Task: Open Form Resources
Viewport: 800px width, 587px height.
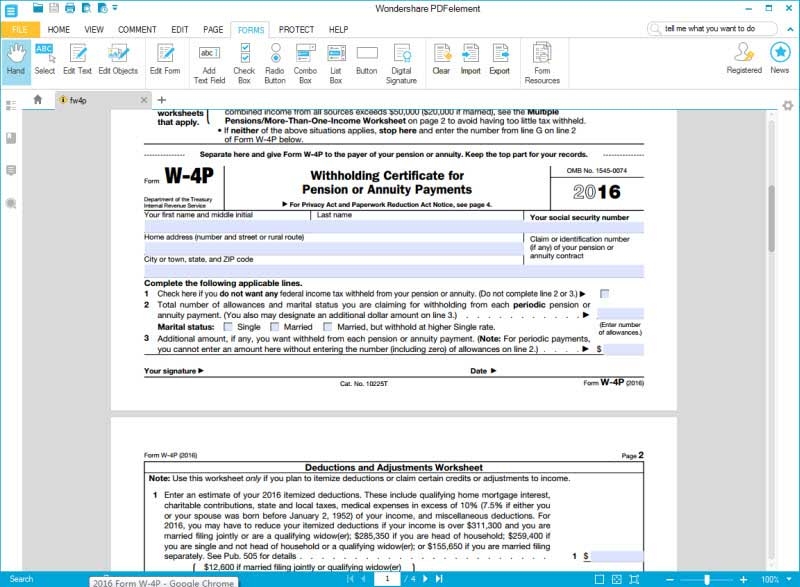Action: coord(542,60)
